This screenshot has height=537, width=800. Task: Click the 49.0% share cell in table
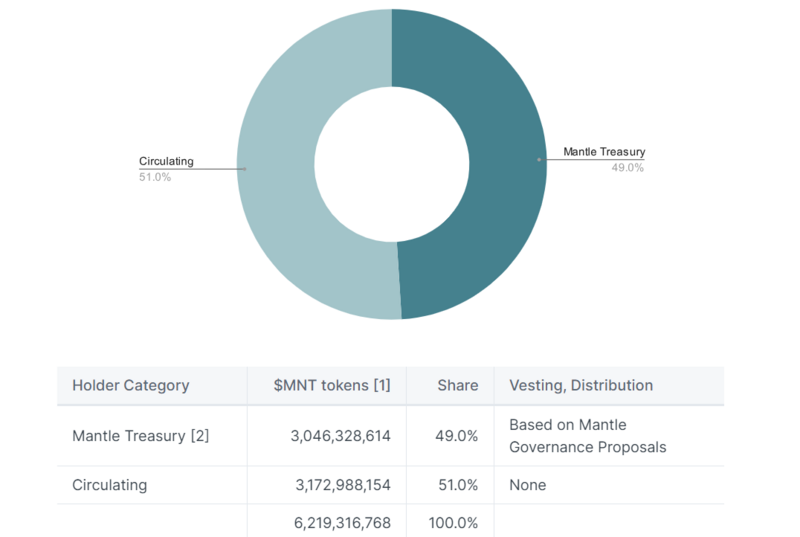pyautogui.click(x=456, y=436)
